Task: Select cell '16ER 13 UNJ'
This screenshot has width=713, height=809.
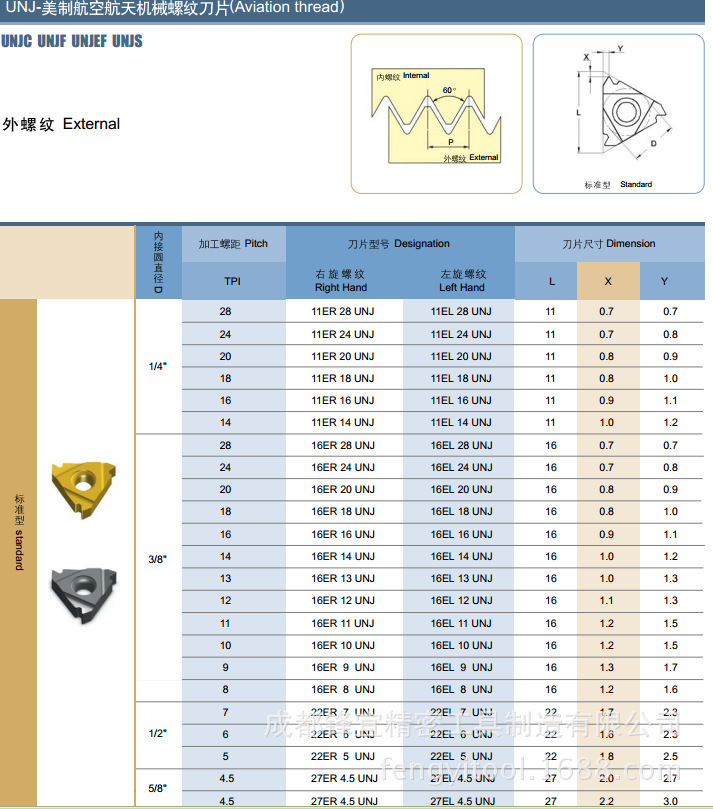Action: (x=343, y=579)
